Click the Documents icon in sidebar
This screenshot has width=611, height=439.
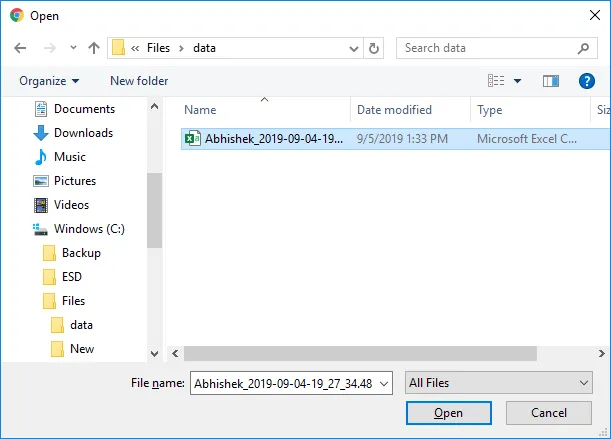41,109
